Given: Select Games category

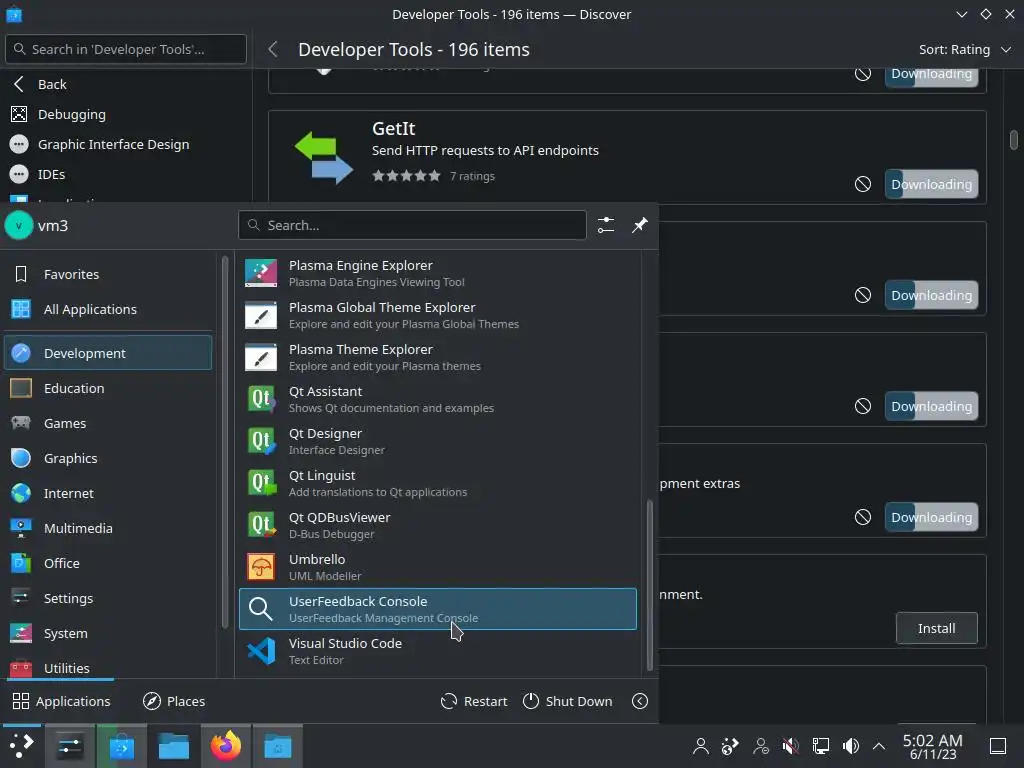Looking at the screenshot, I should (108, 423).
